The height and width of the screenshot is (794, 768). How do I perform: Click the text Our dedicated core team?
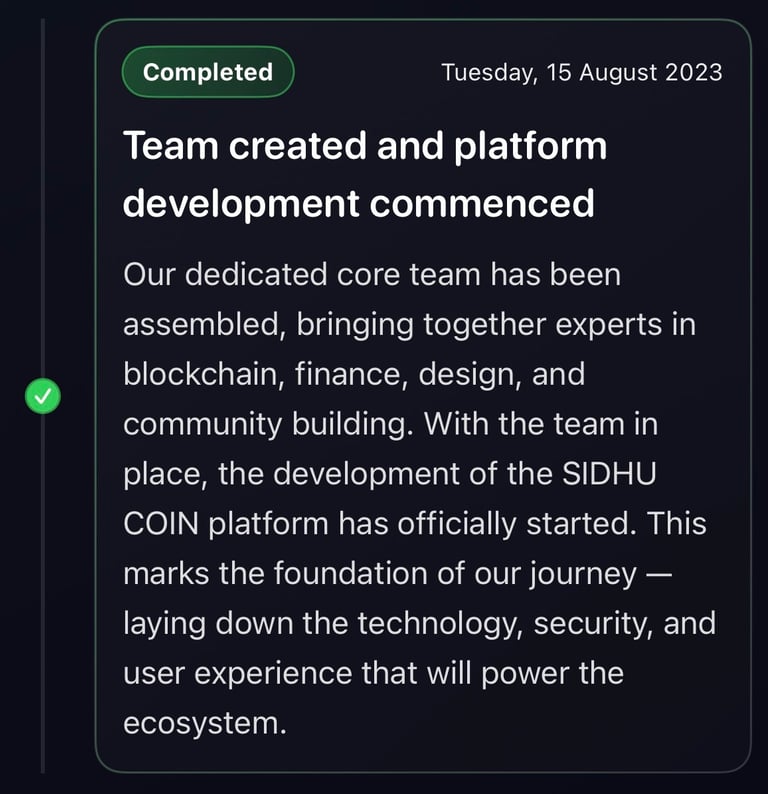click(302, 274)
